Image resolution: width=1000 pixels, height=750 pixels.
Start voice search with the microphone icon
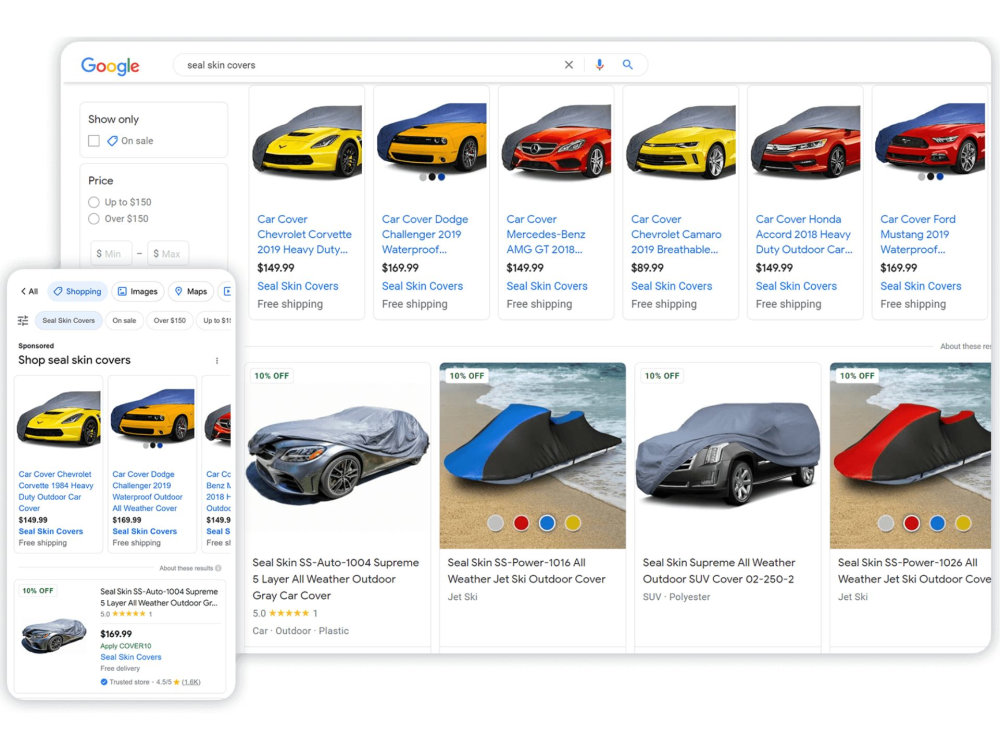coord(599,64)
